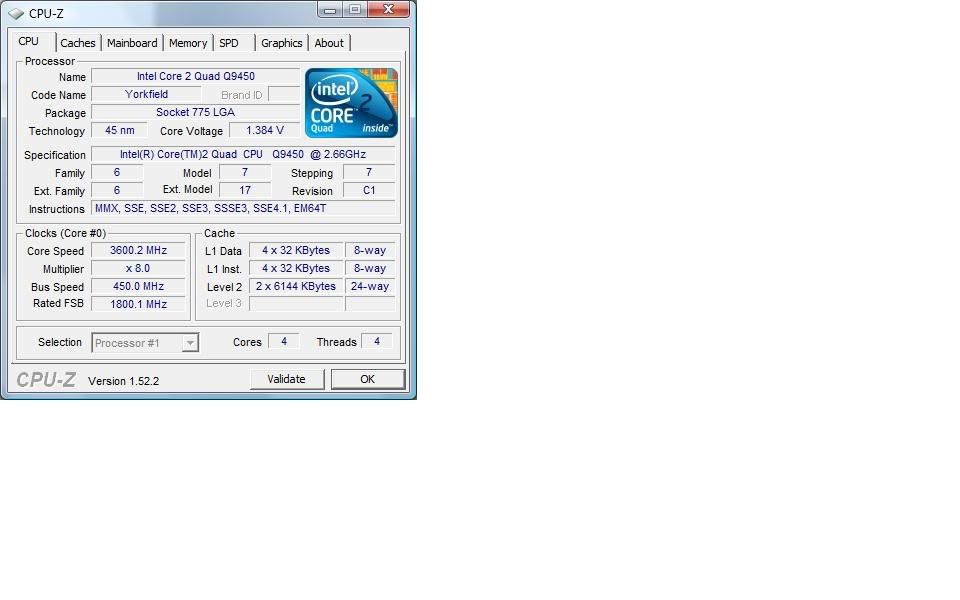Click the Core Voltage value 1.384 V
Viewport: 960px width, 600px height.
point(264,130)
